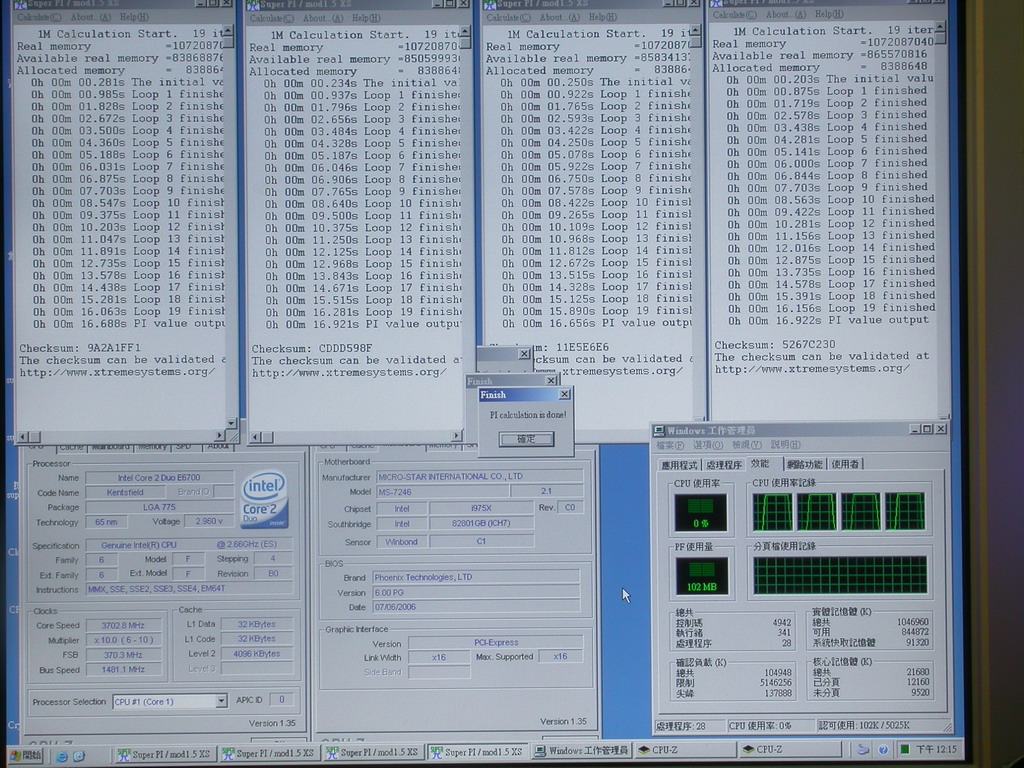Switch to the 網路功能 tab
This screenshot has height=768, width=1024.
tap(805, 464)
